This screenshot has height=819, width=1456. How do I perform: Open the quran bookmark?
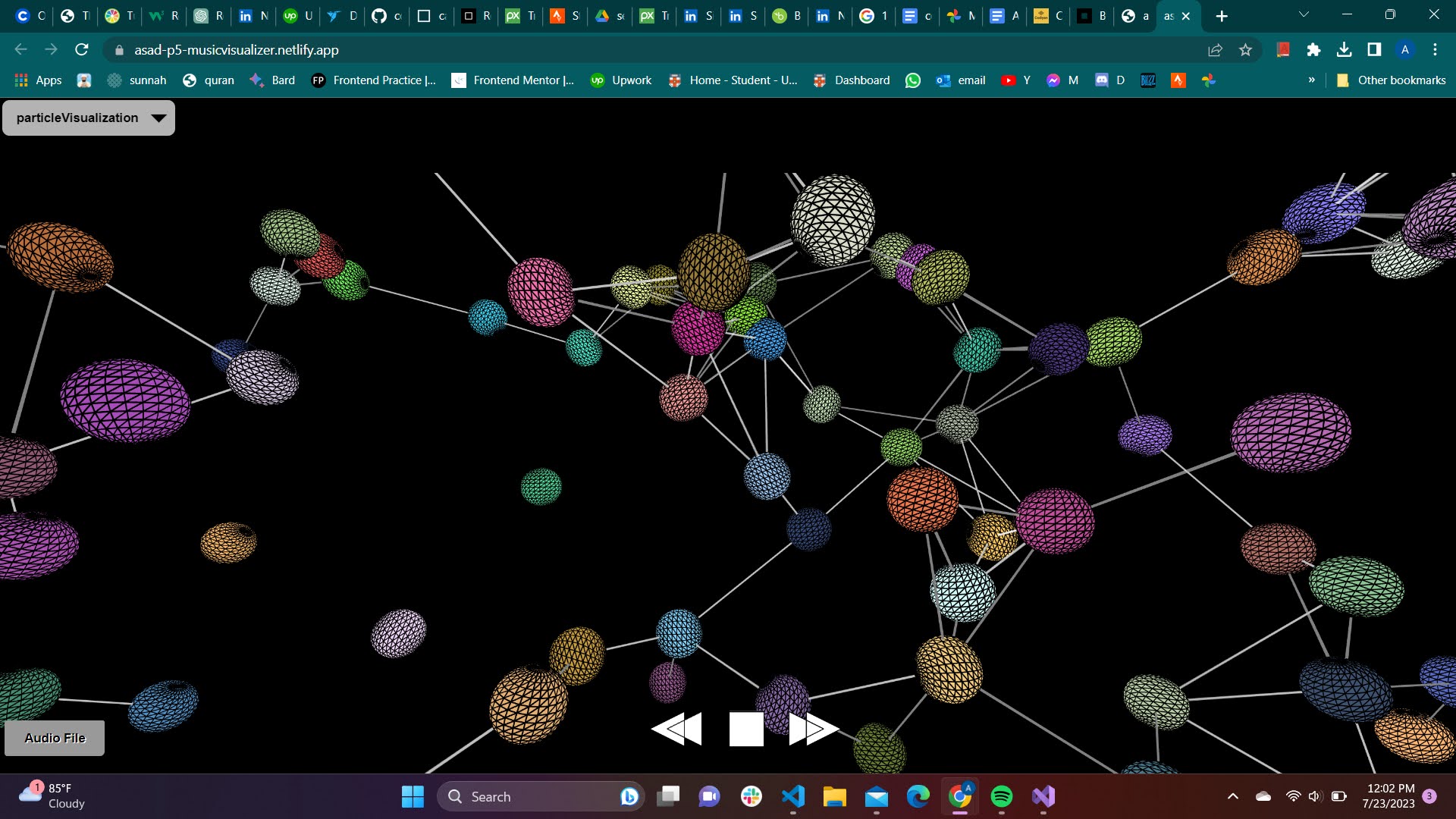coord(209,80)
